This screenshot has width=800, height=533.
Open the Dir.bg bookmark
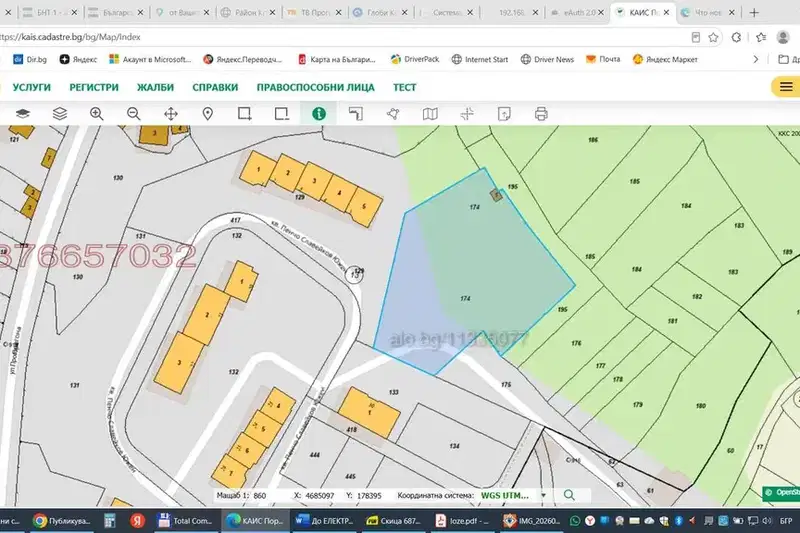[x=30, y=59]
